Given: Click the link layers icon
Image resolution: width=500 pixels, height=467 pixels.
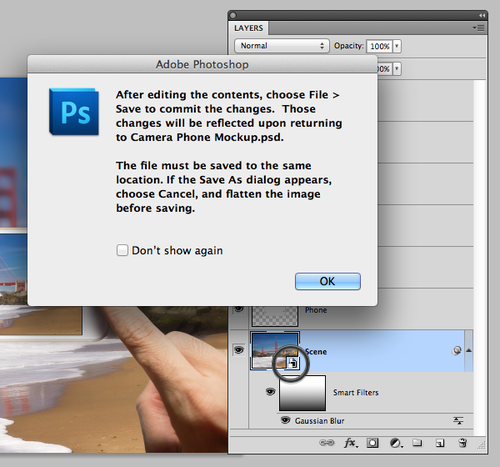Looking at the screenshot, I should (x=327, y=443).
